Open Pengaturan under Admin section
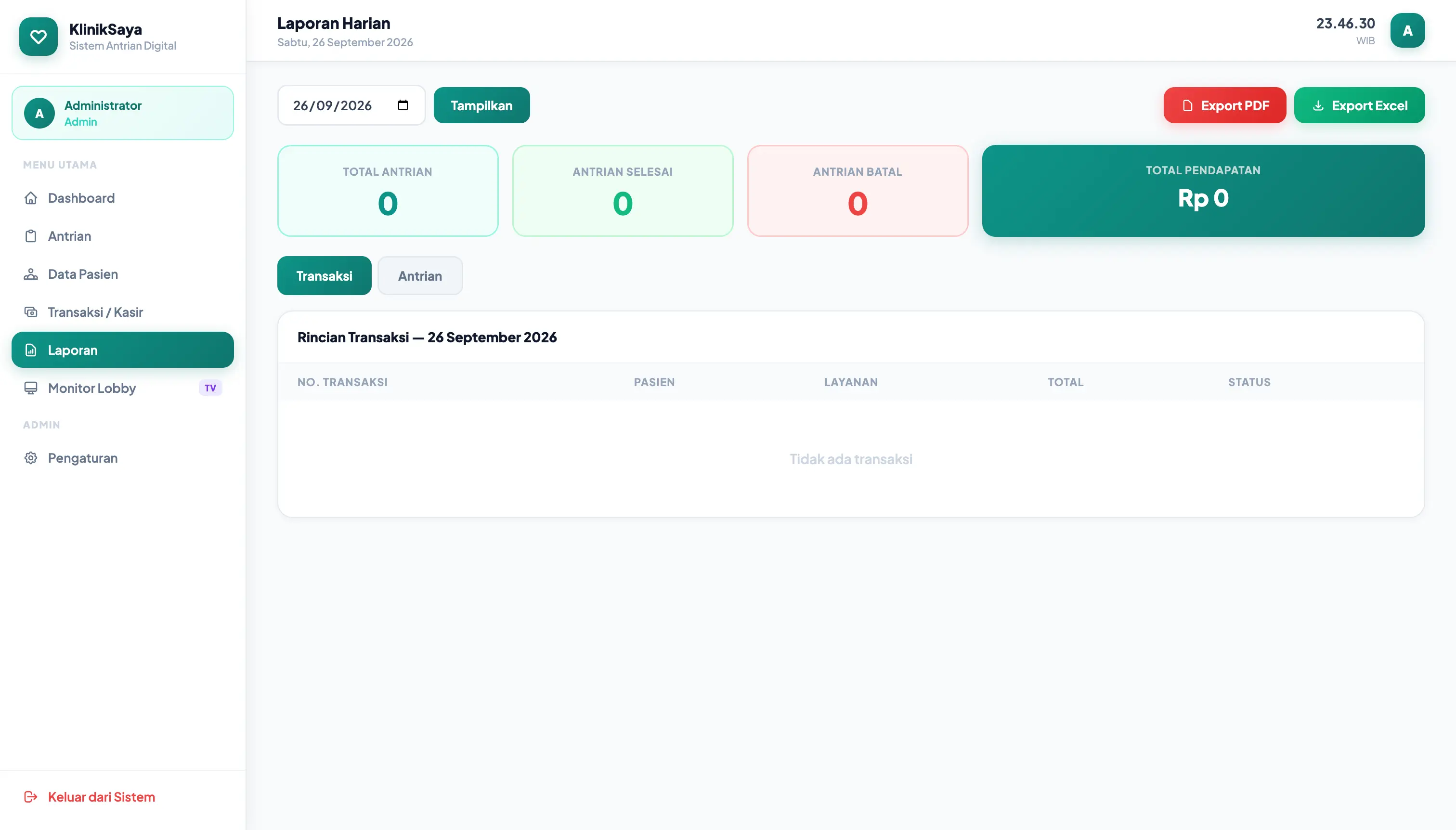 (x=123, y=458)
